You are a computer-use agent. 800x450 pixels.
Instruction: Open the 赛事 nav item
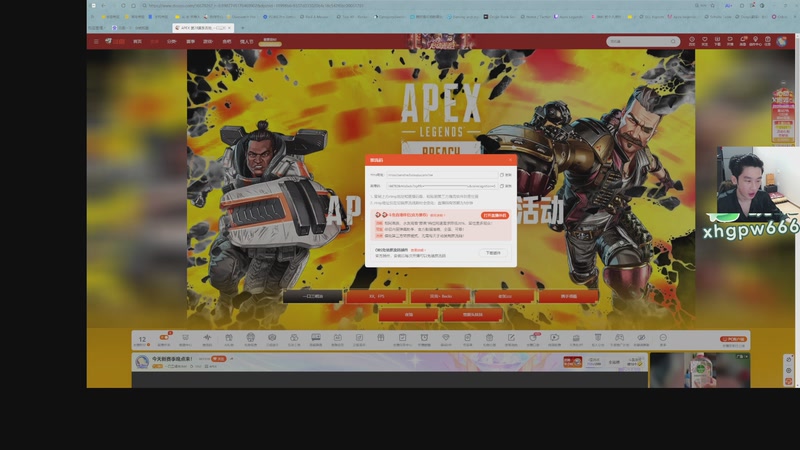190,41
